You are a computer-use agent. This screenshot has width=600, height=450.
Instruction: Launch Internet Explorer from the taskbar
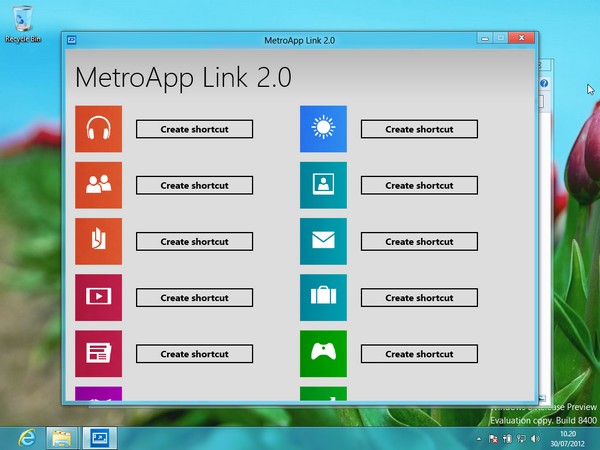[x=27, y=438]
